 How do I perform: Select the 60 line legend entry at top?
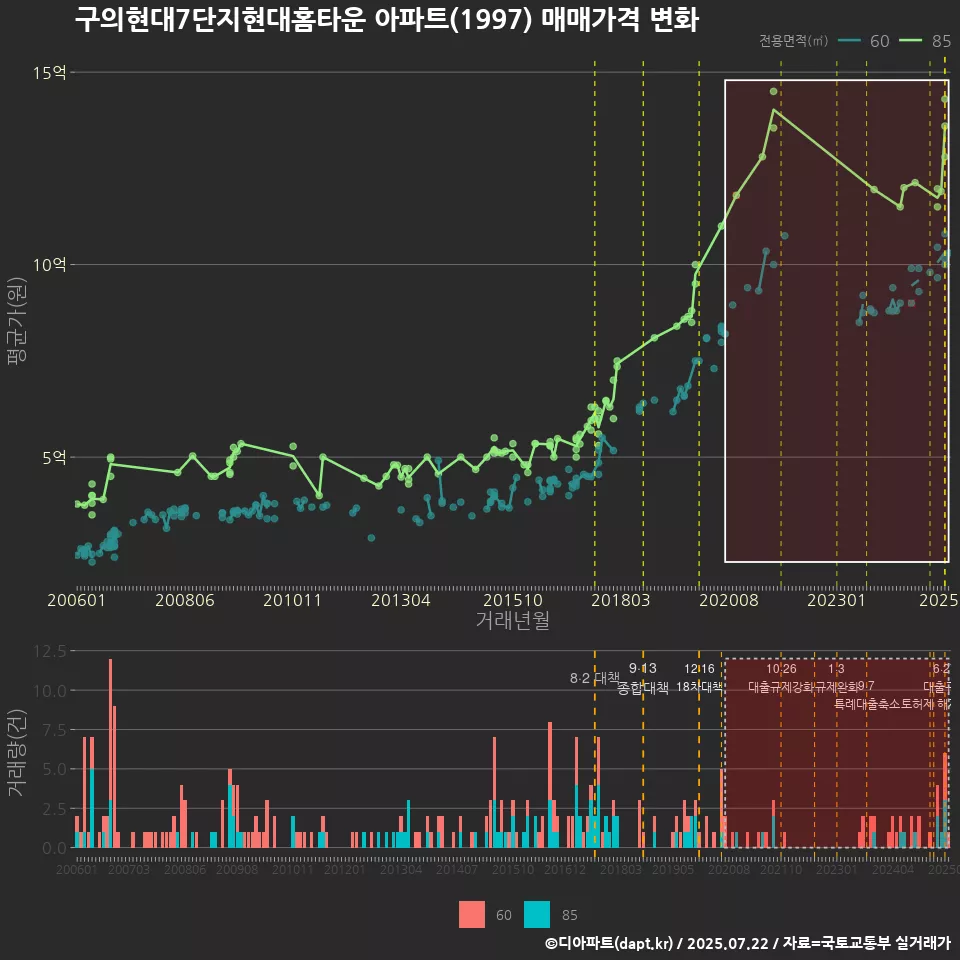click(x=863, y=41)
